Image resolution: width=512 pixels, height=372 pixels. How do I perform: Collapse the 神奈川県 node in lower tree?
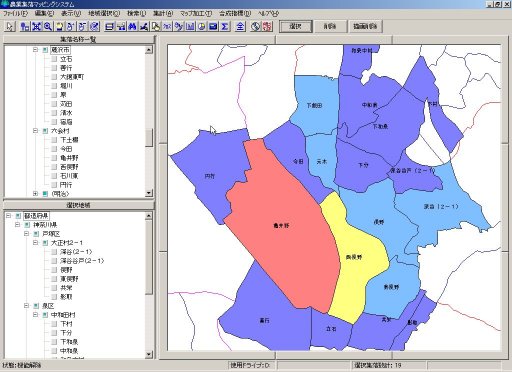point(18,225)
